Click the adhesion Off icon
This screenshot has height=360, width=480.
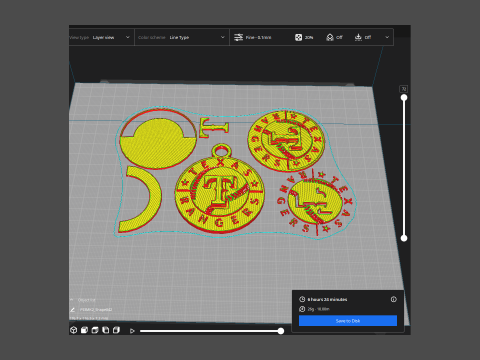(358, 37)
